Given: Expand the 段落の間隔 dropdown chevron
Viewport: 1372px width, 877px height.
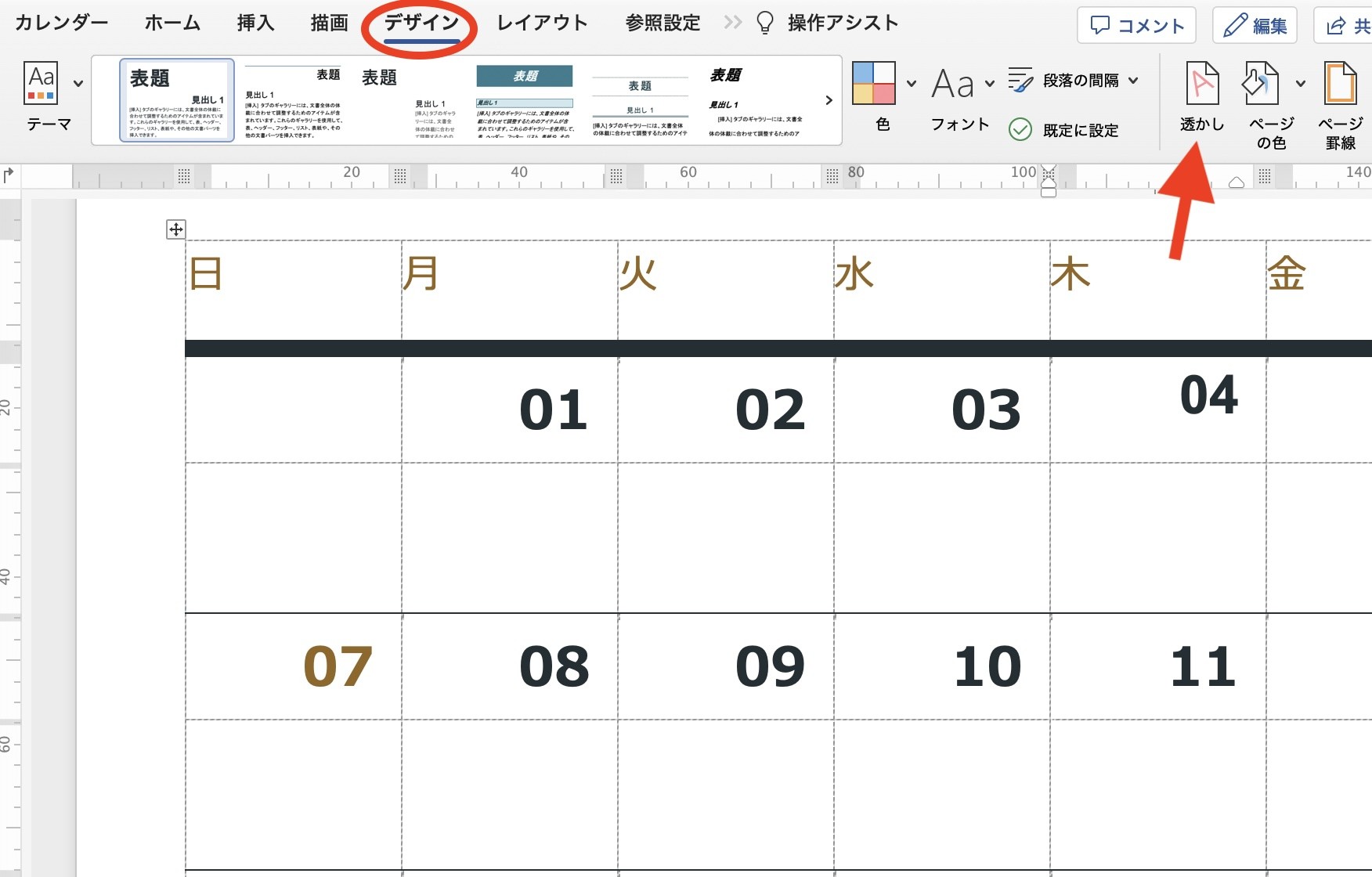Looking at the screenshot, I should 1133,80.
